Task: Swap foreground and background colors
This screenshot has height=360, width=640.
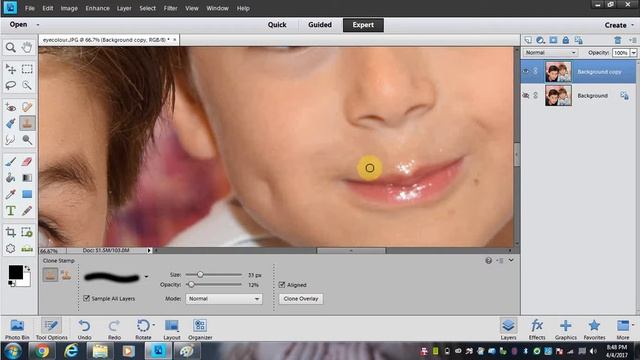Action: coord(27,268)
